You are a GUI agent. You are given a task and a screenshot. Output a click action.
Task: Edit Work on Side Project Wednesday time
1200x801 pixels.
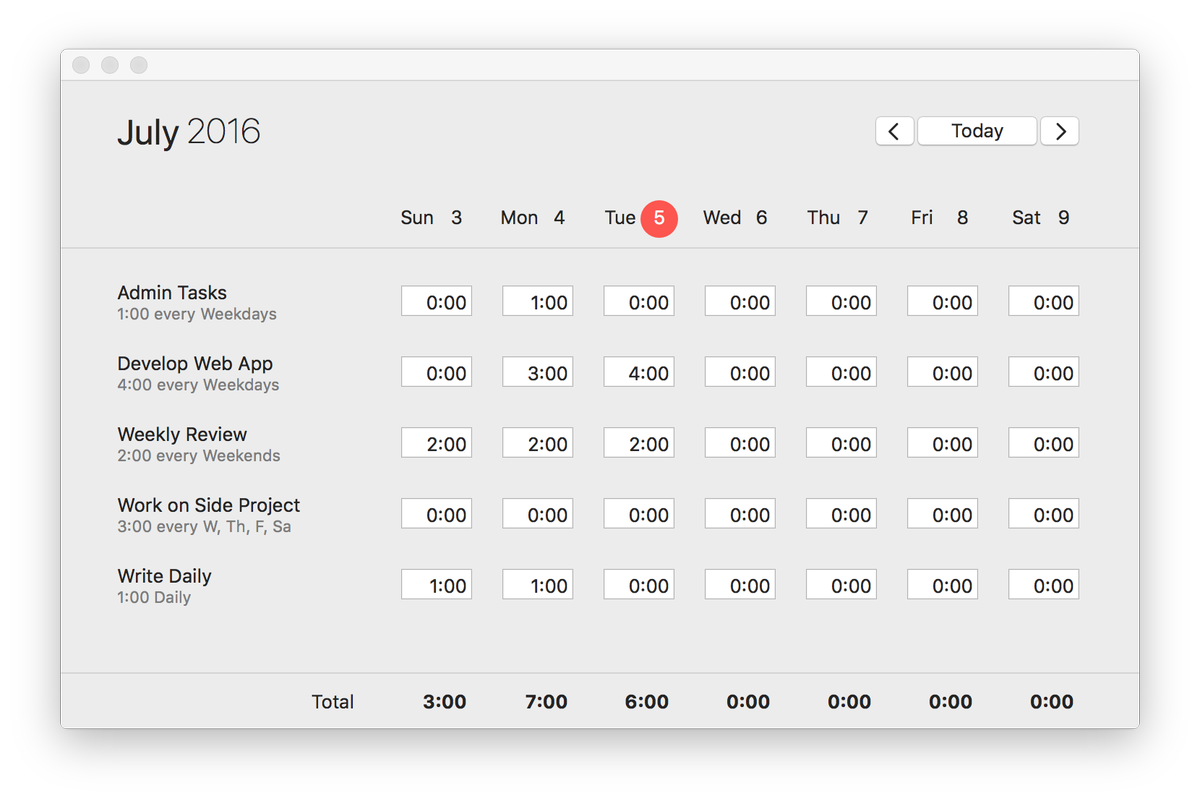740,515
